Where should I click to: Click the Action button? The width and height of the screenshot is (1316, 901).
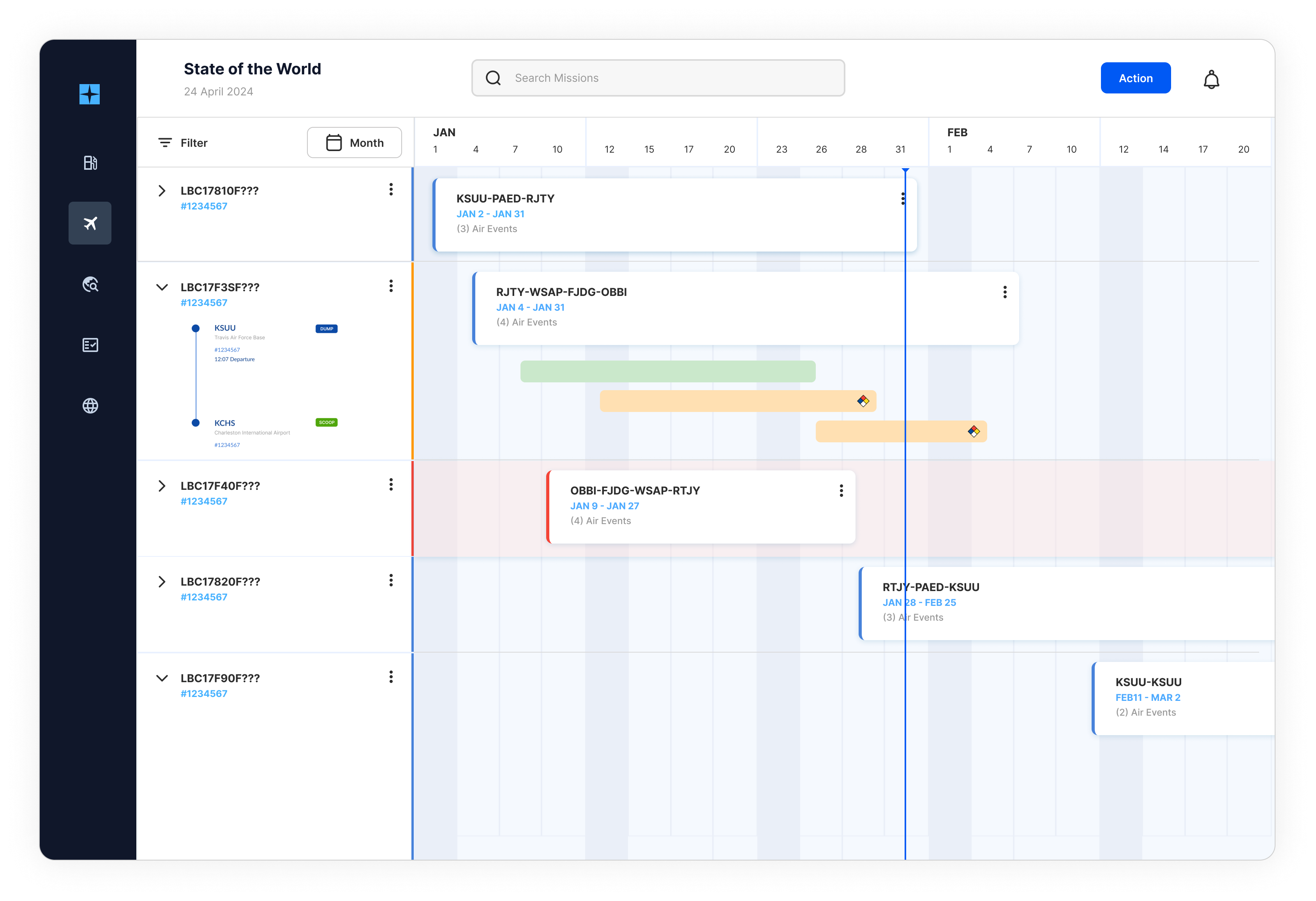[1135, 78]
